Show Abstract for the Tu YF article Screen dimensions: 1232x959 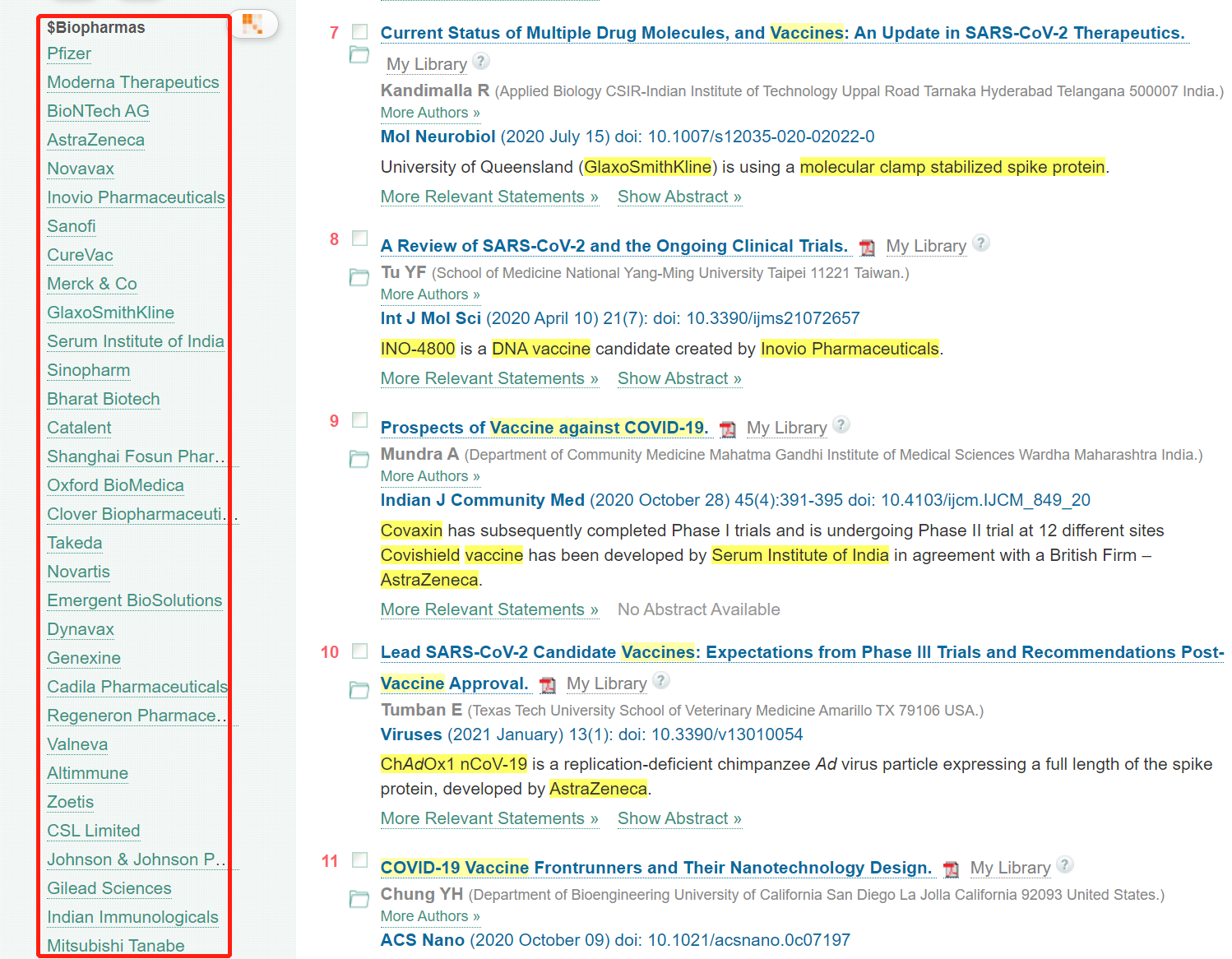pyautogui.click(x=679, y=378)
